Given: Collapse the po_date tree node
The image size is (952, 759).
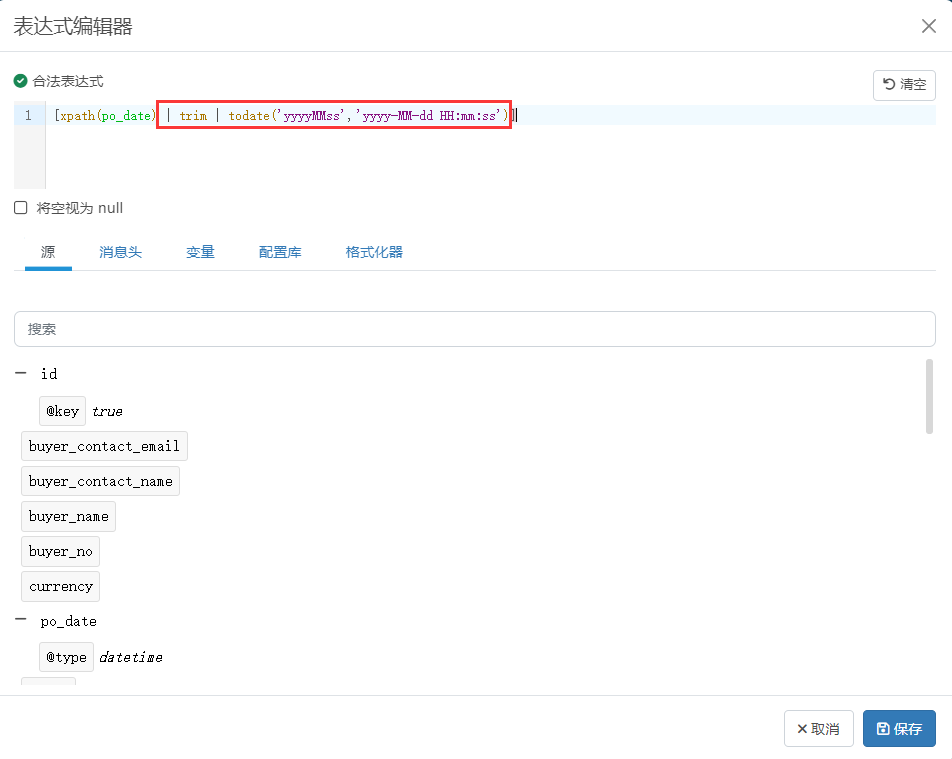Looking at the screenshot, I should [21, 620].
